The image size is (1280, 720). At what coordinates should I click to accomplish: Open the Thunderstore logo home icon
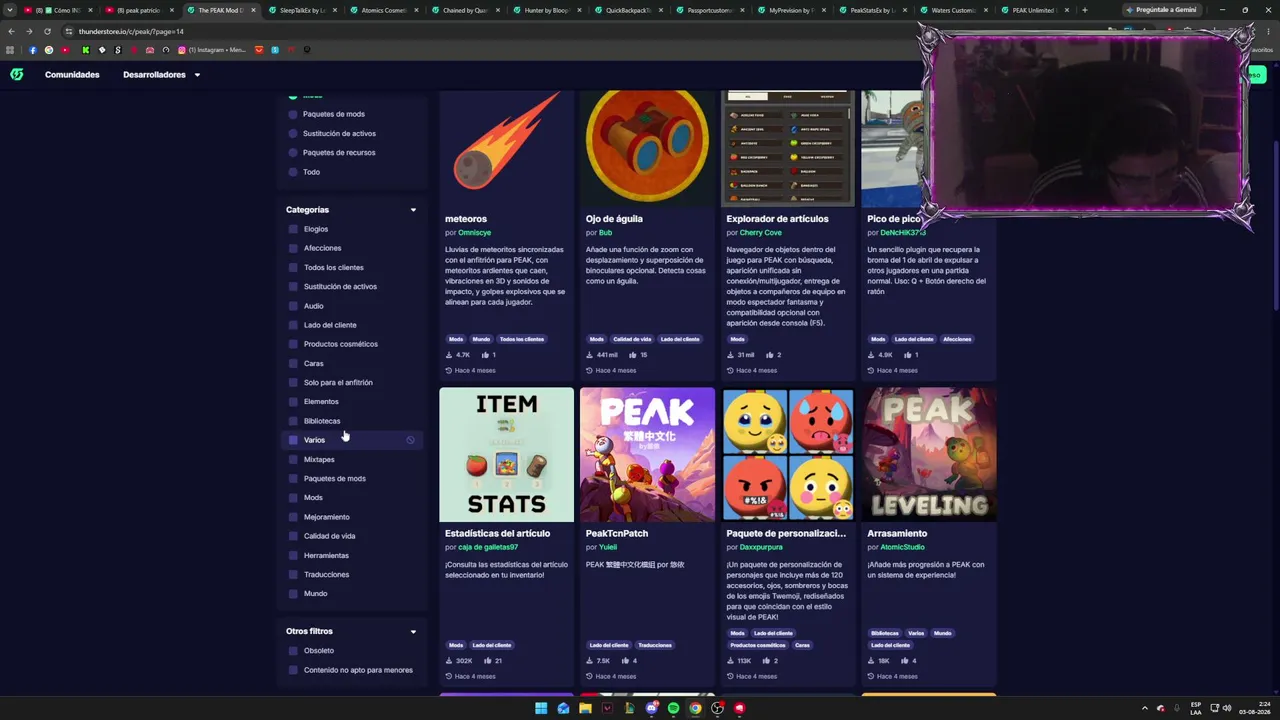[17, 75]
